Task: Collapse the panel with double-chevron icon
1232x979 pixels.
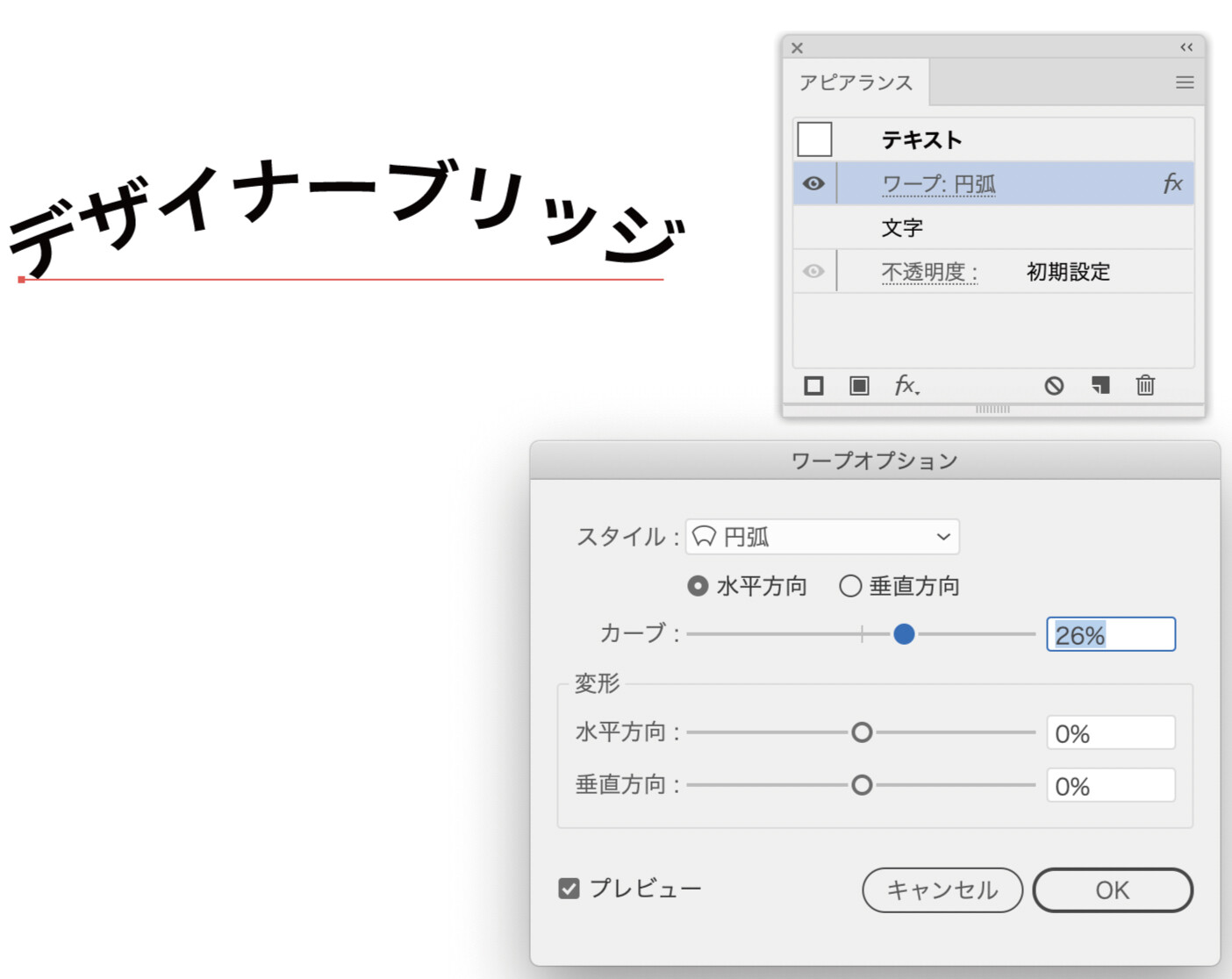Action: 1186,47
